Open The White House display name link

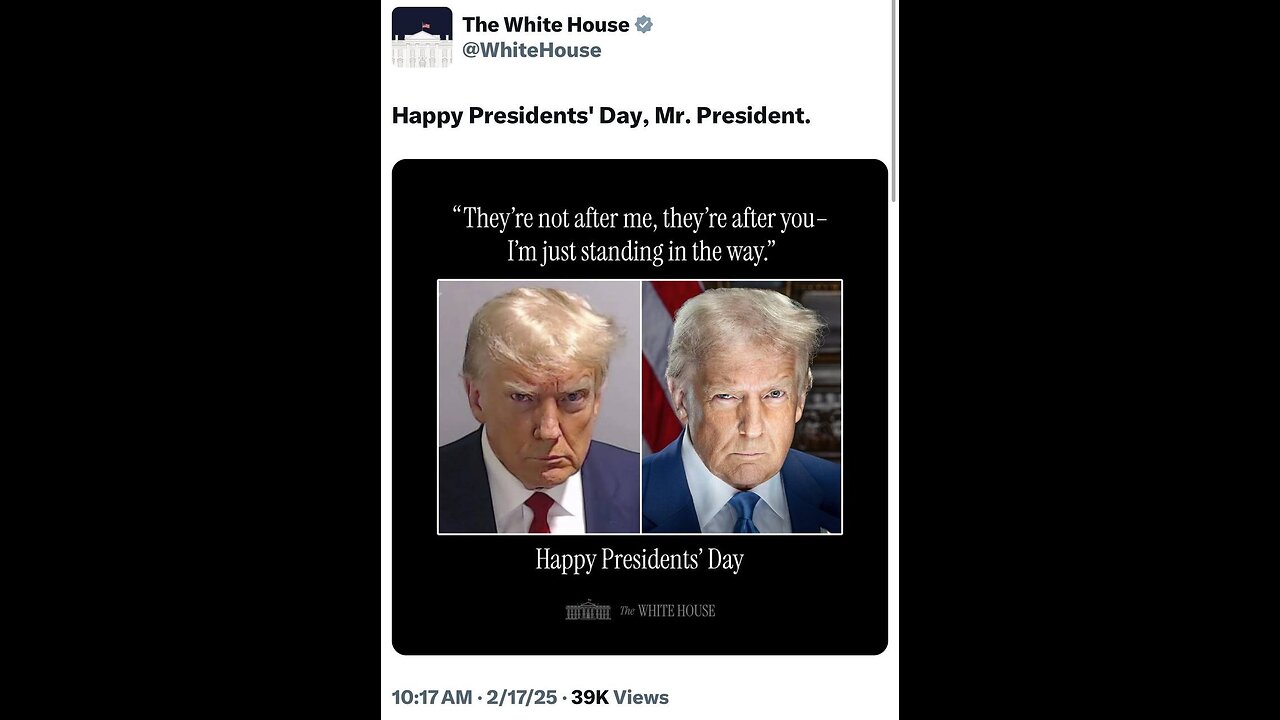546,25
